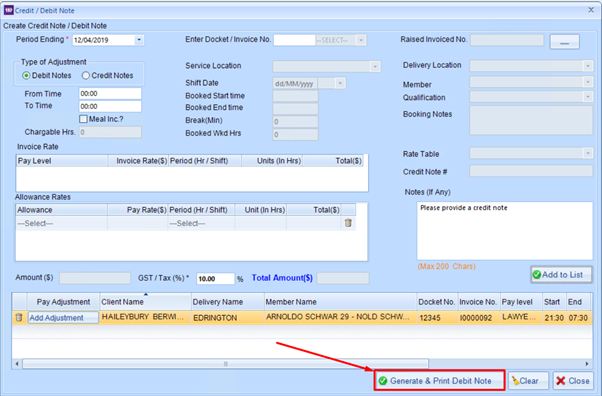Select the Credit Notes radio button

(86, 76)
